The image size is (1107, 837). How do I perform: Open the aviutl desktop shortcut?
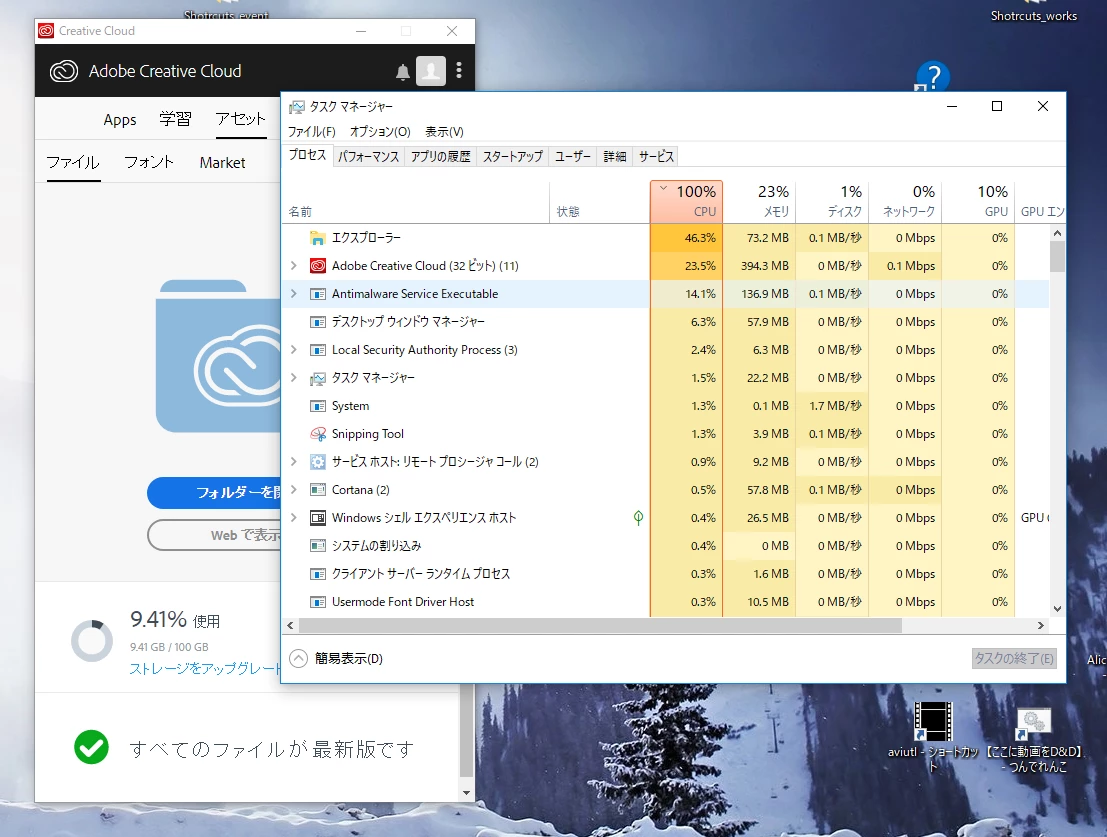pos(933,737)
